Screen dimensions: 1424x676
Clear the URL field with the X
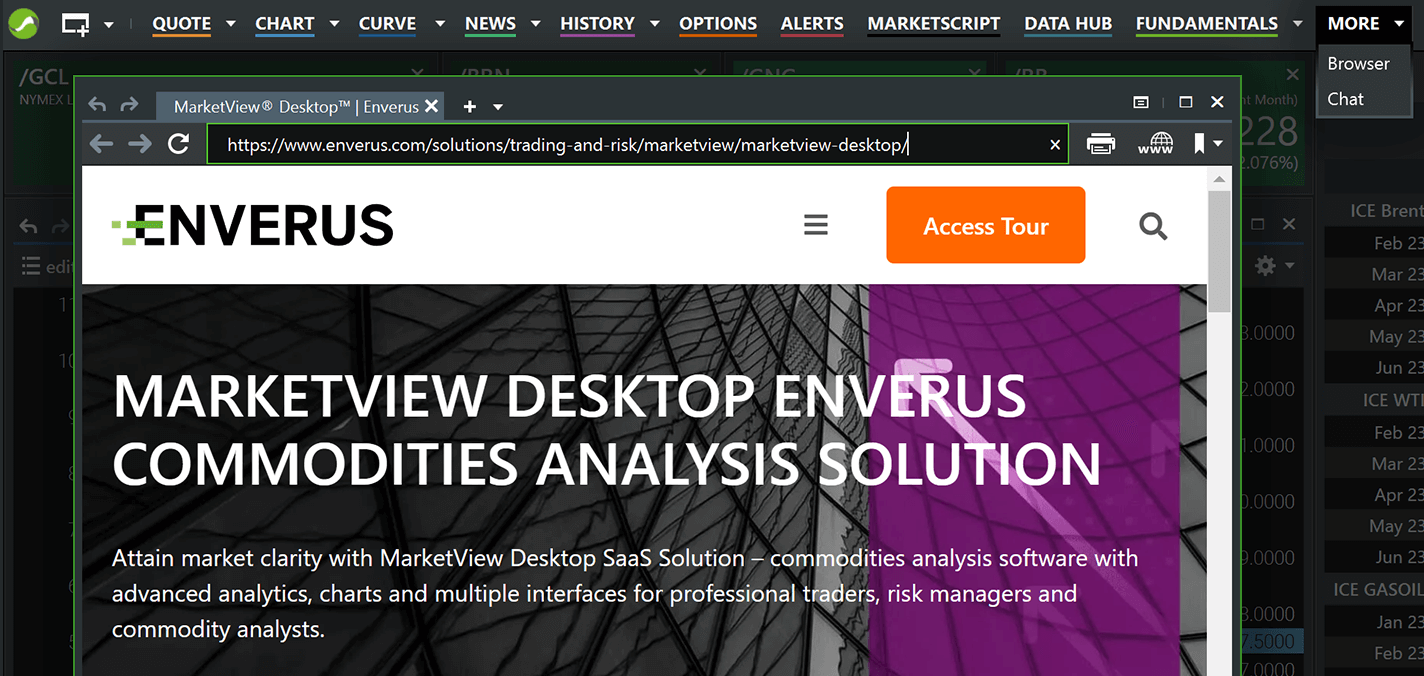click(x=1055, y=145)
